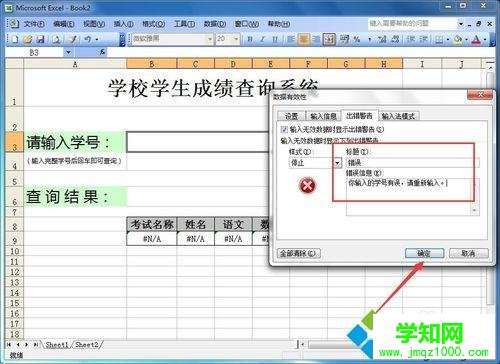
Task: Click the Name Box showing B3
Action: [34, 52]
